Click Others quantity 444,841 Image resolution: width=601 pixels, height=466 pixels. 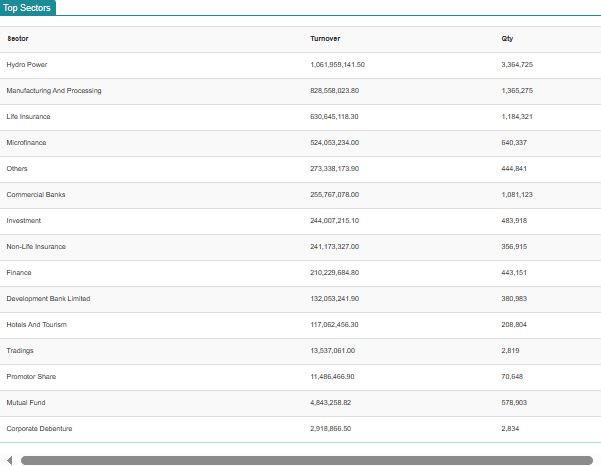tap(514, 169)
